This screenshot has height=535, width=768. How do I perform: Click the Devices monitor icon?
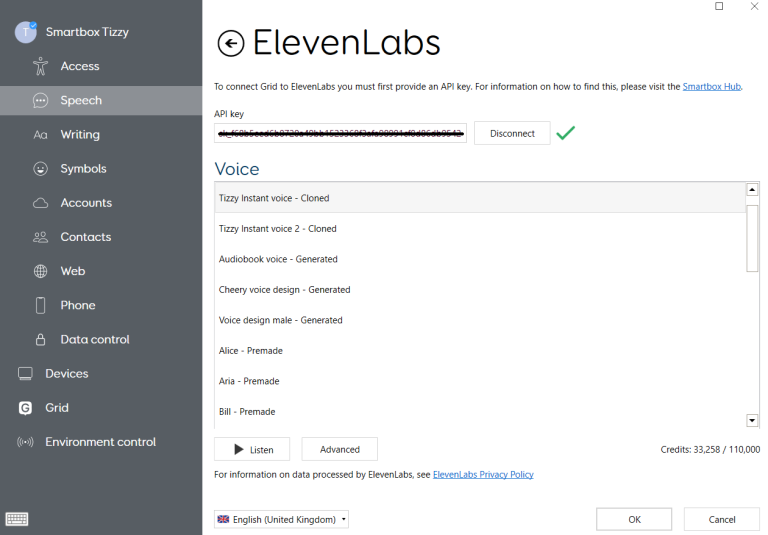(25, 374)
